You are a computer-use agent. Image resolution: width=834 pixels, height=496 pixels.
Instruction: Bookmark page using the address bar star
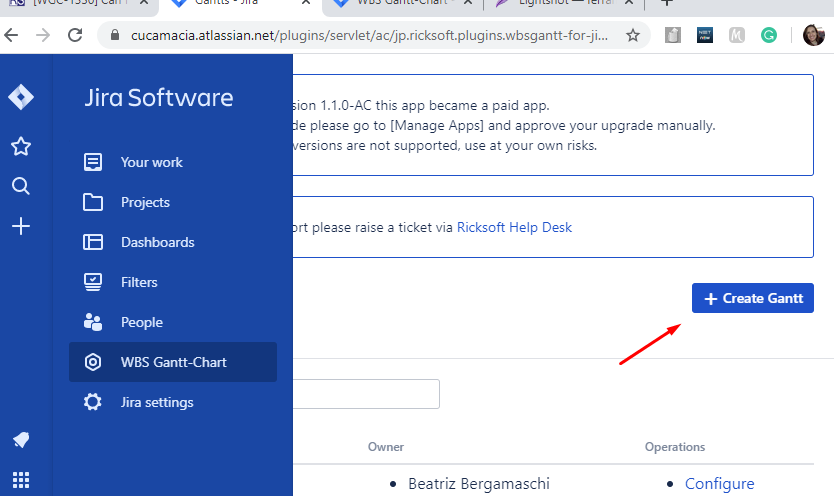pos(632,36)
